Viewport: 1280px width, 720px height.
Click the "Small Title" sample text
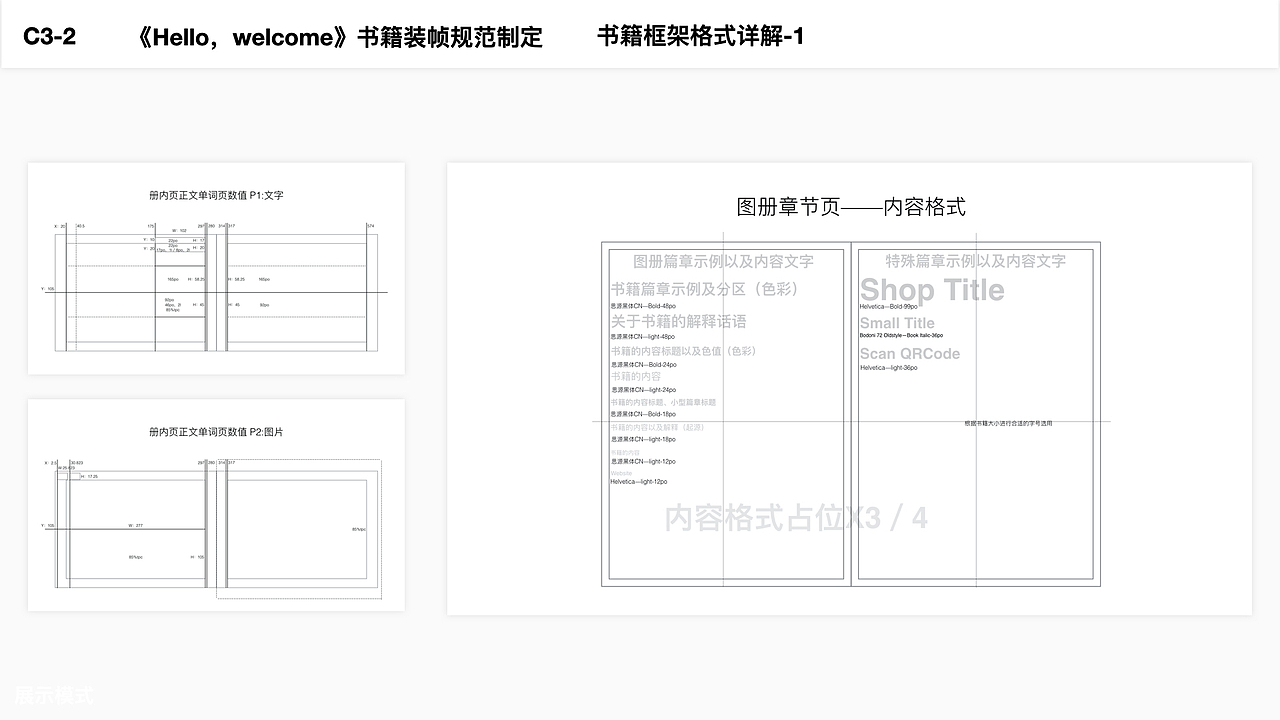click(897, 323)
